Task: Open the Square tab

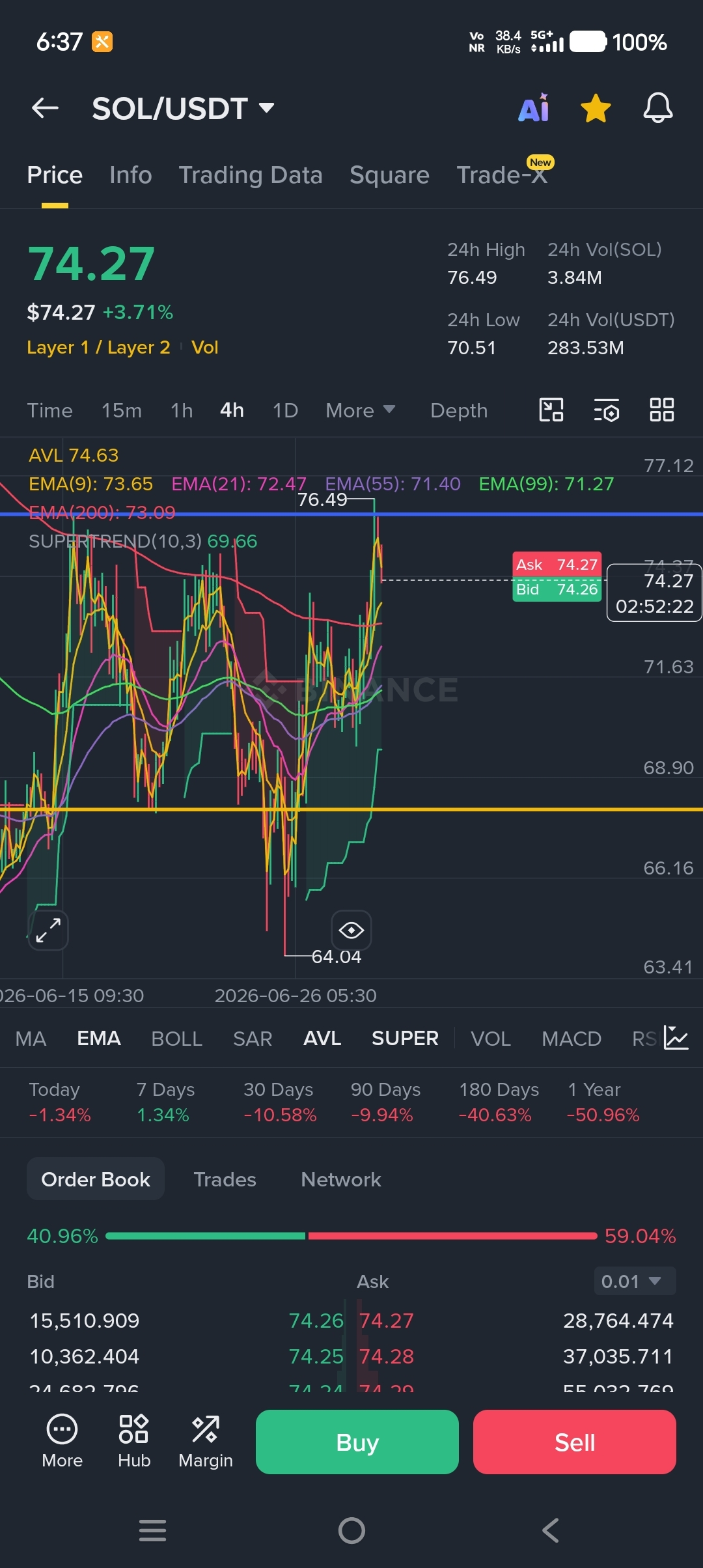Action: pos(389,175)
